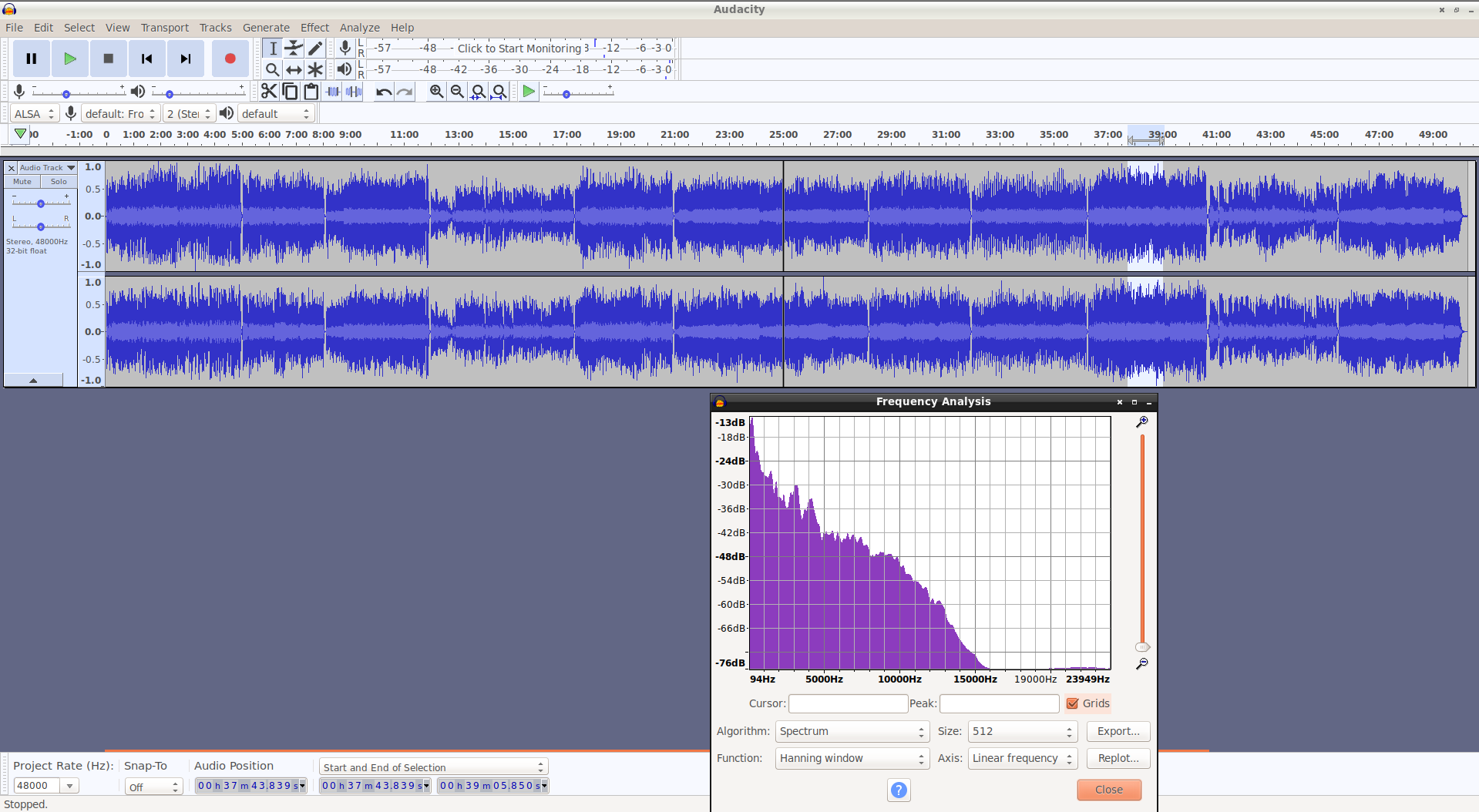Open the Analyze menu
Screen dimensions: 1479x812
359,28
